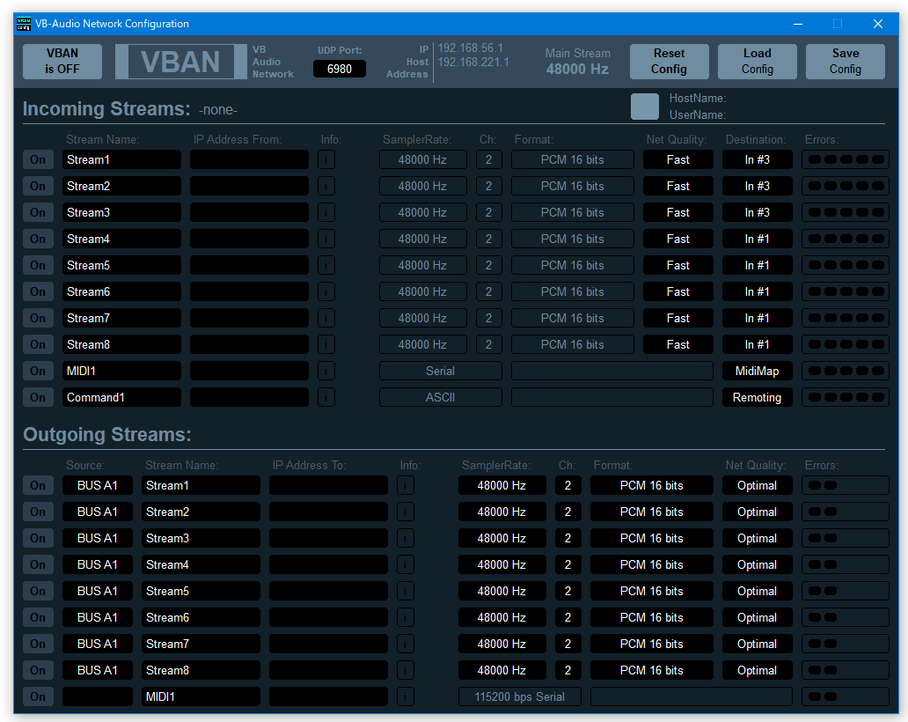Open info for incoming Stream3
The width and height of the screenshot is (908, 722).
tap(326, 212)
